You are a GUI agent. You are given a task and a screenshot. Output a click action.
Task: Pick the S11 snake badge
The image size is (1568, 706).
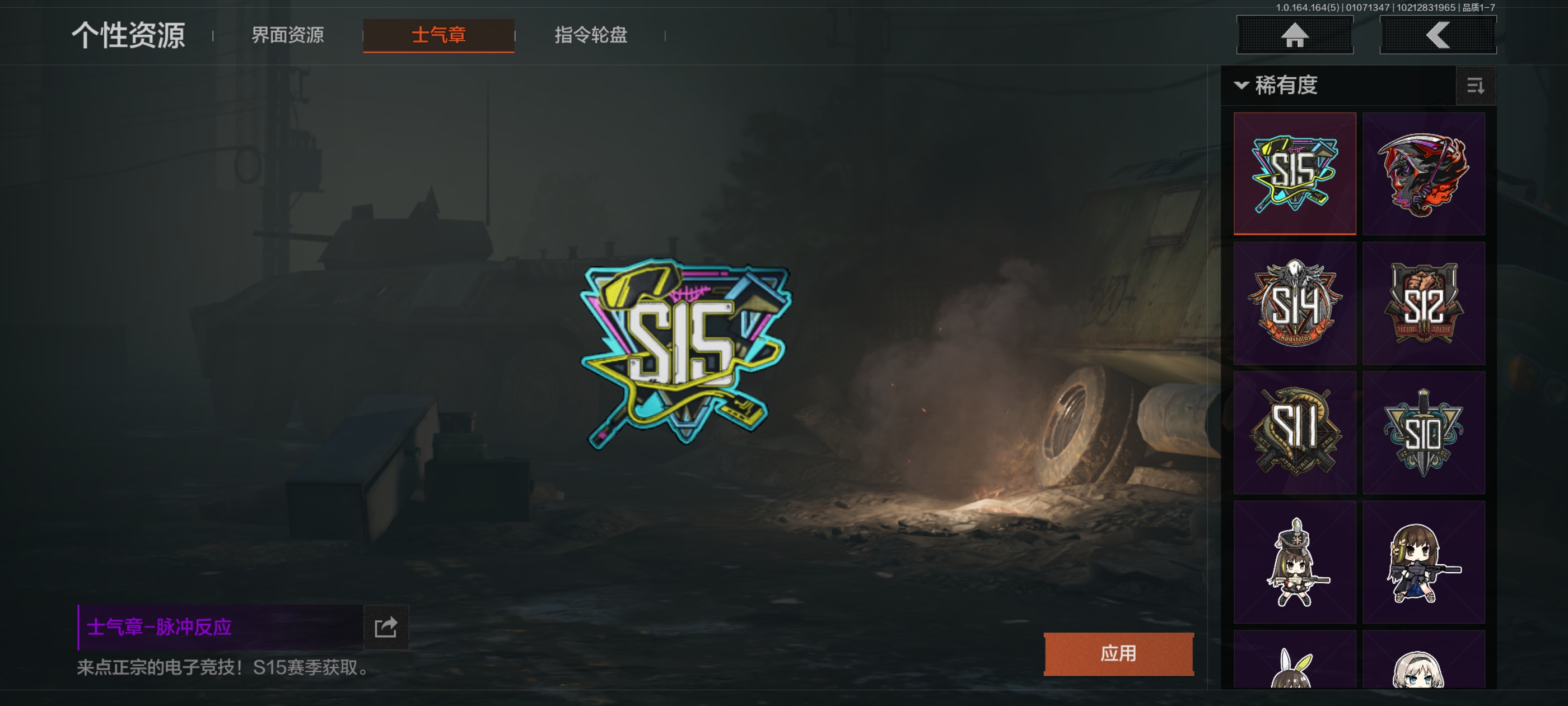tap(1295, 433)
